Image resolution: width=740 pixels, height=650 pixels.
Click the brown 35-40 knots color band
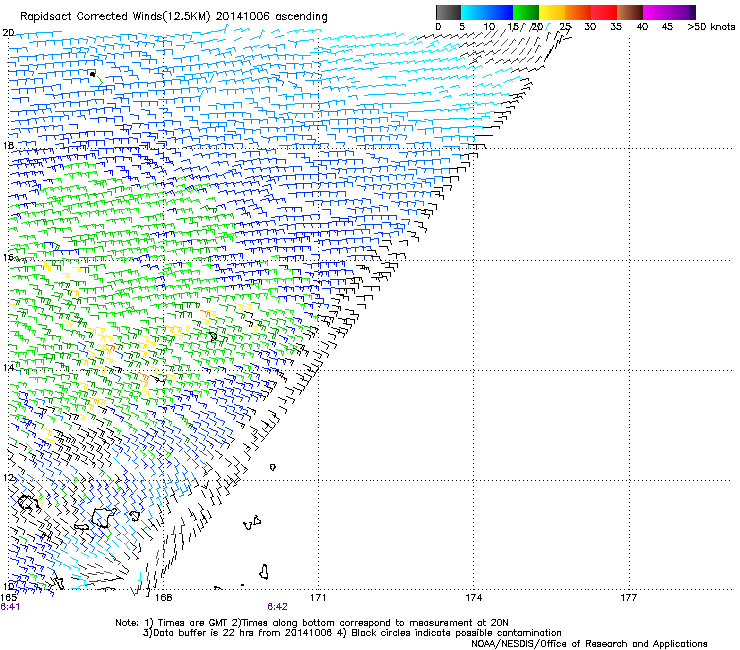coord(630,12)
